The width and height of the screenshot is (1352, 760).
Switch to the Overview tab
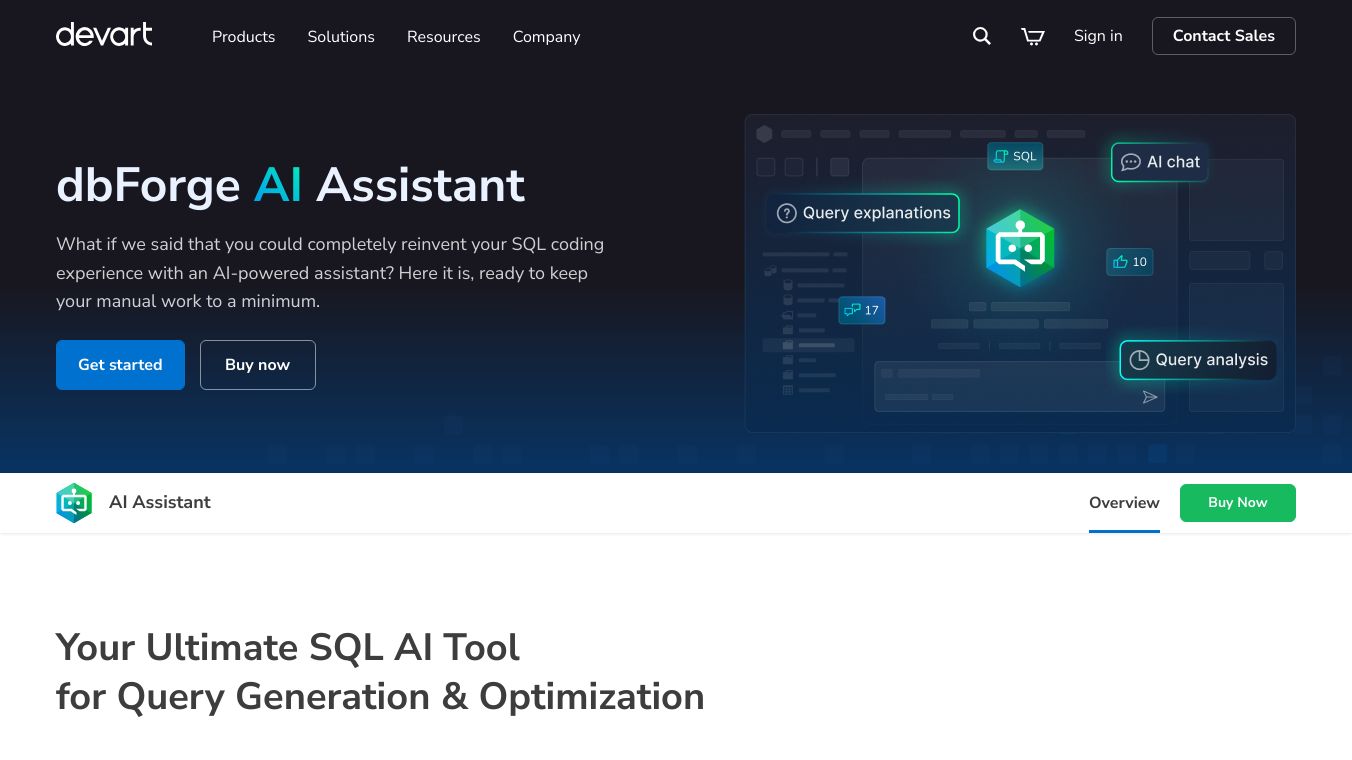click(x=1124, y=503)
